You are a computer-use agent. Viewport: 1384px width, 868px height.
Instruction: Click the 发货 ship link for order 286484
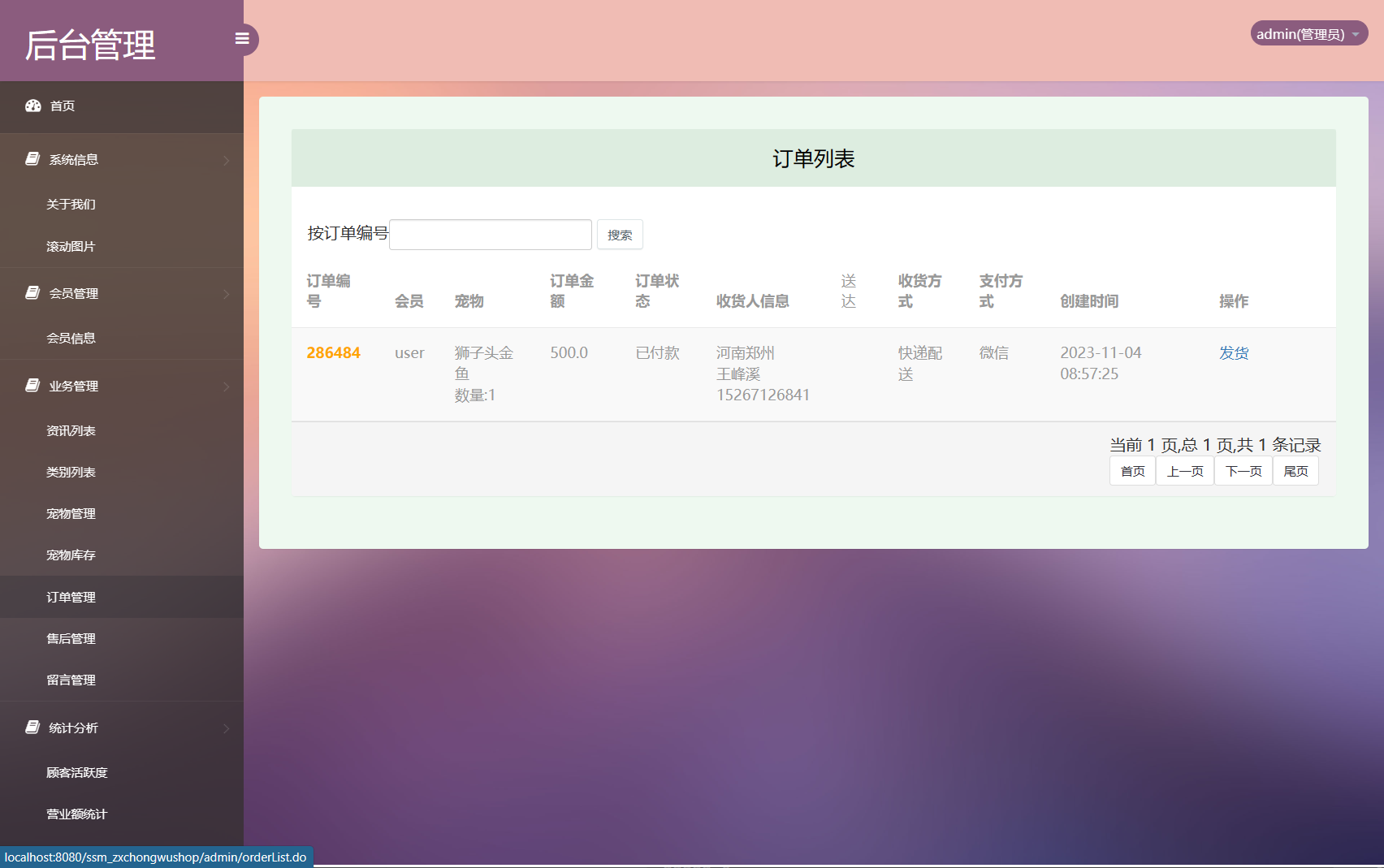coord(1233,352)
